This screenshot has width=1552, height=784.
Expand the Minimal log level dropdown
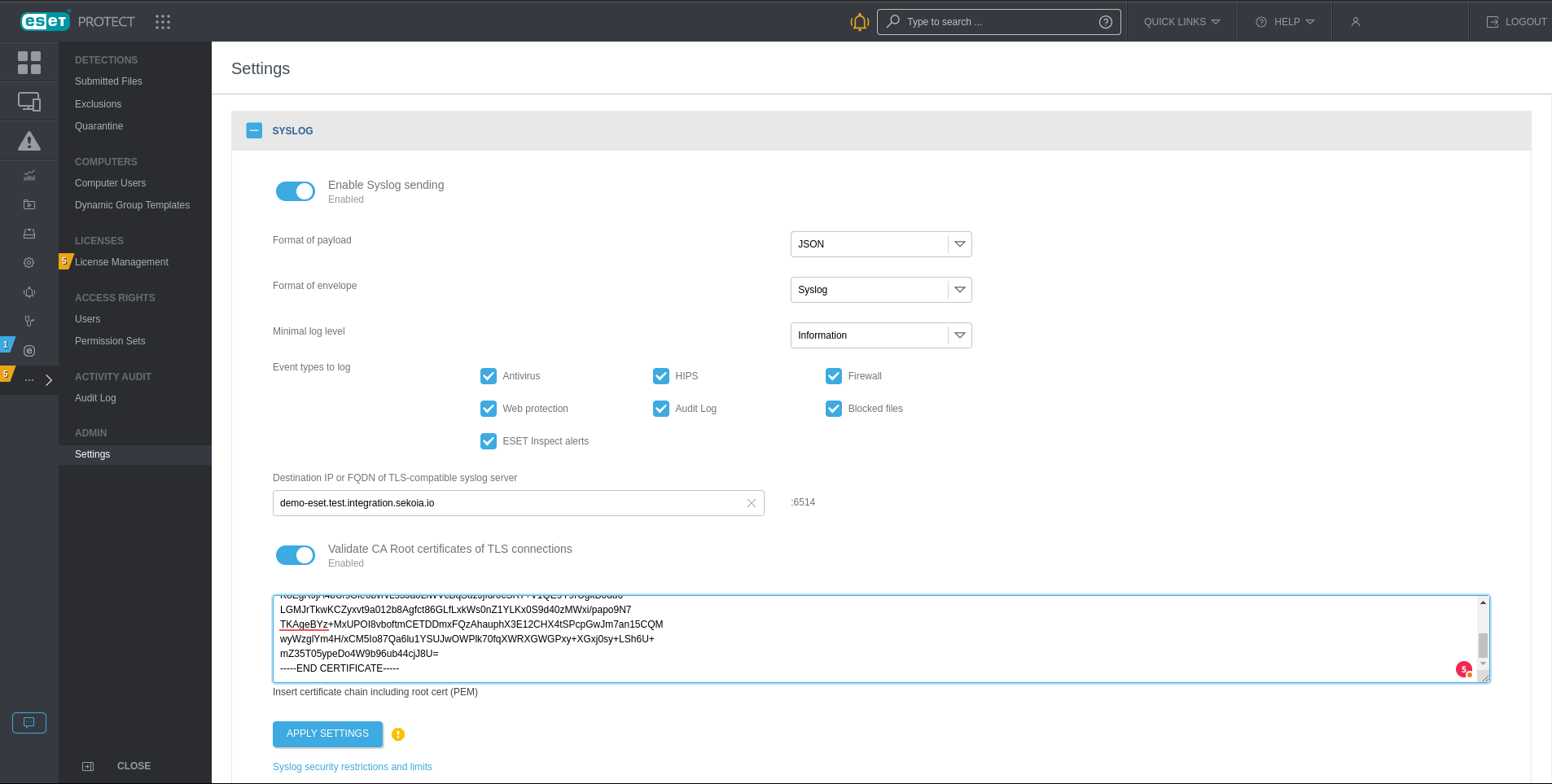[880, 335]
